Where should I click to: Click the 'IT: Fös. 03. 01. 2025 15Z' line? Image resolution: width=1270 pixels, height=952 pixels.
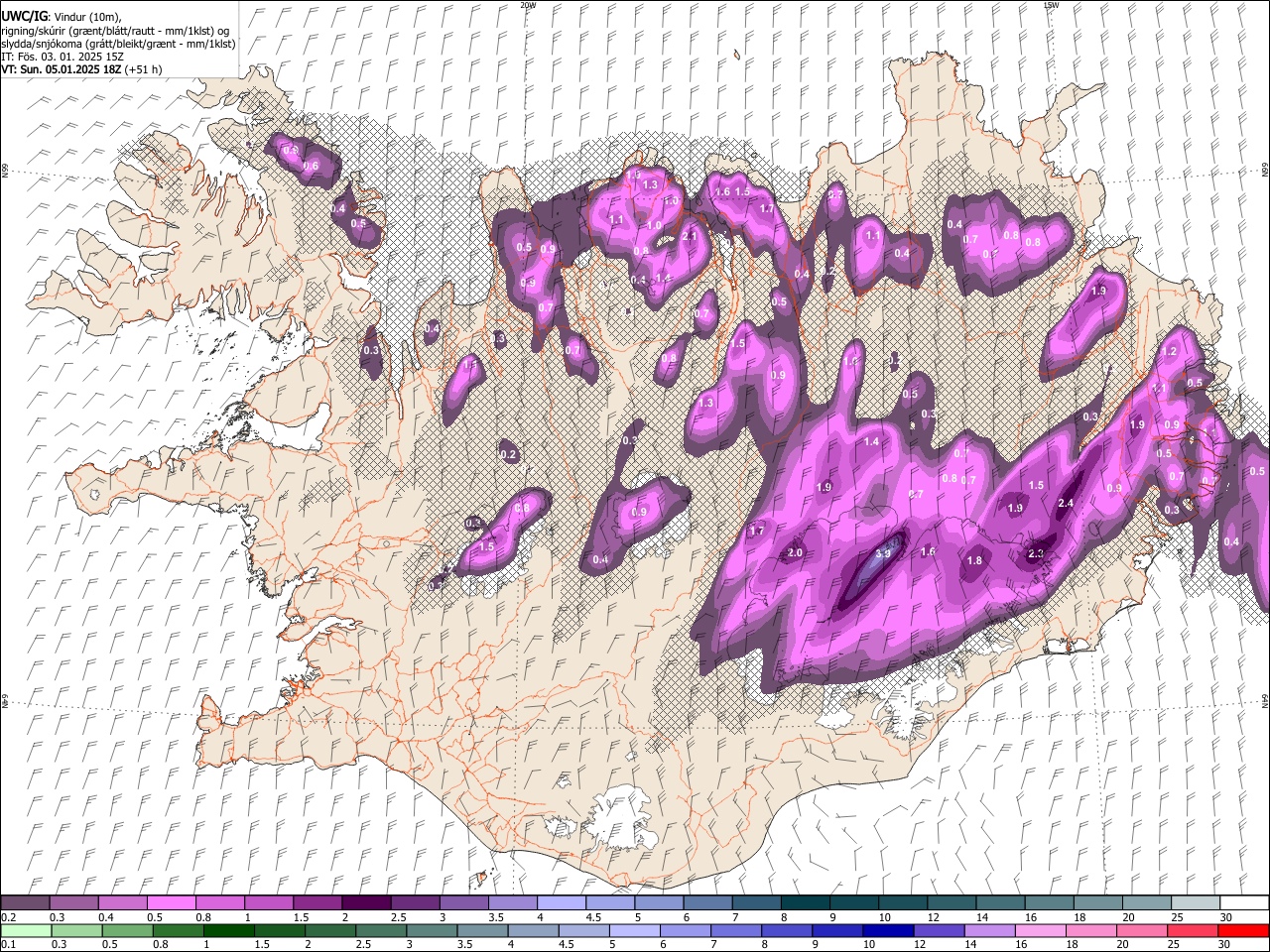pos(63,57)
